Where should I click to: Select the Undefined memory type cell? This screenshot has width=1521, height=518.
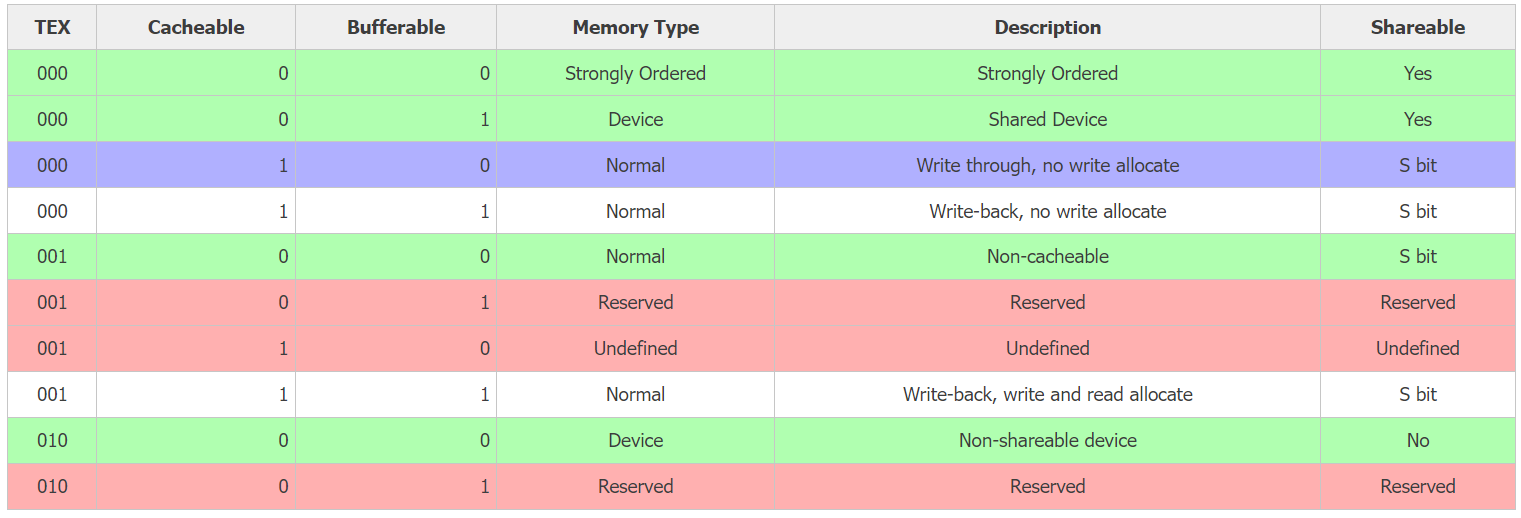click(636, 348)
